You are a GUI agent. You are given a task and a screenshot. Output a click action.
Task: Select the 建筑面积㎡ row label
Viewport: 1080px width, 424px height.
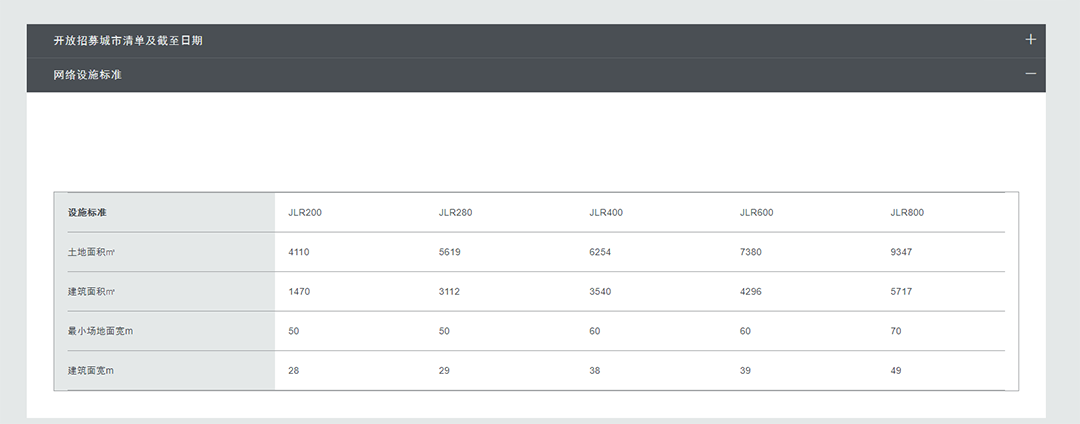(91, 292)
